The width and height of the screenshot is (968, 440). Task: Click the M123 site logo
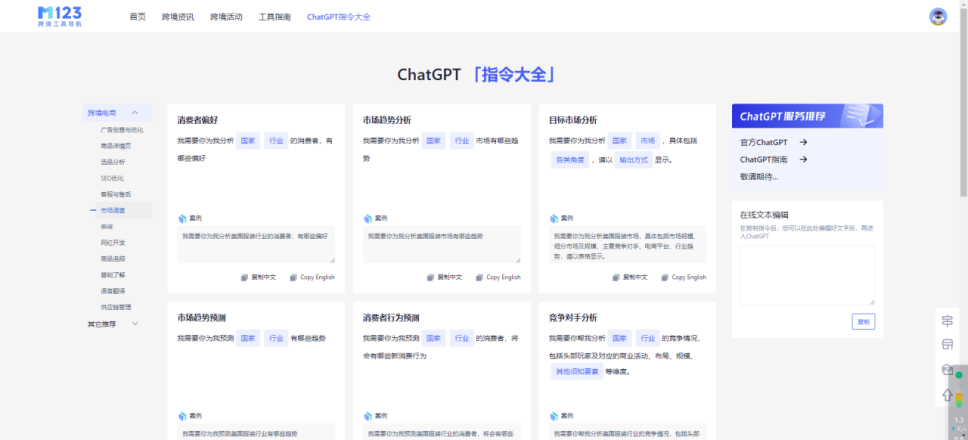pyautogui.click(x=59, y=16)
